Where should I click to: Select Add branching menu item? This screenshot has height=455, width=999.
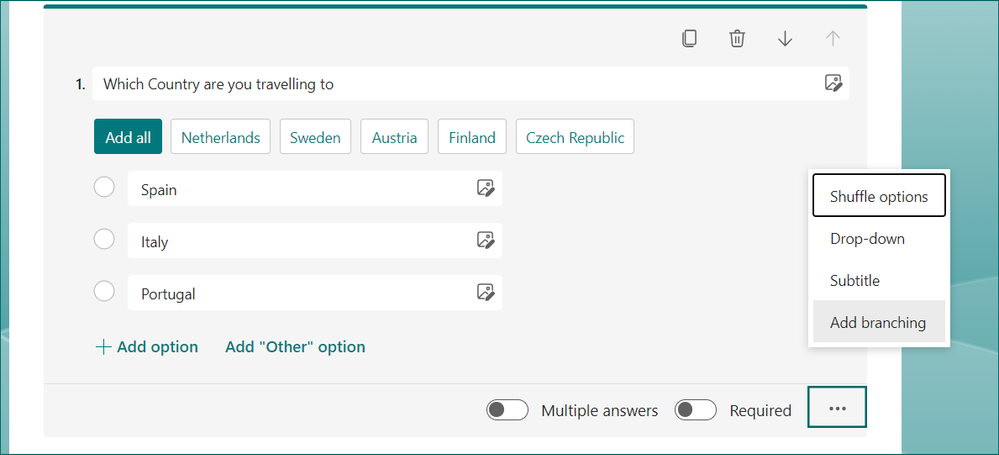pyautogui.click(x=878, y=323)
